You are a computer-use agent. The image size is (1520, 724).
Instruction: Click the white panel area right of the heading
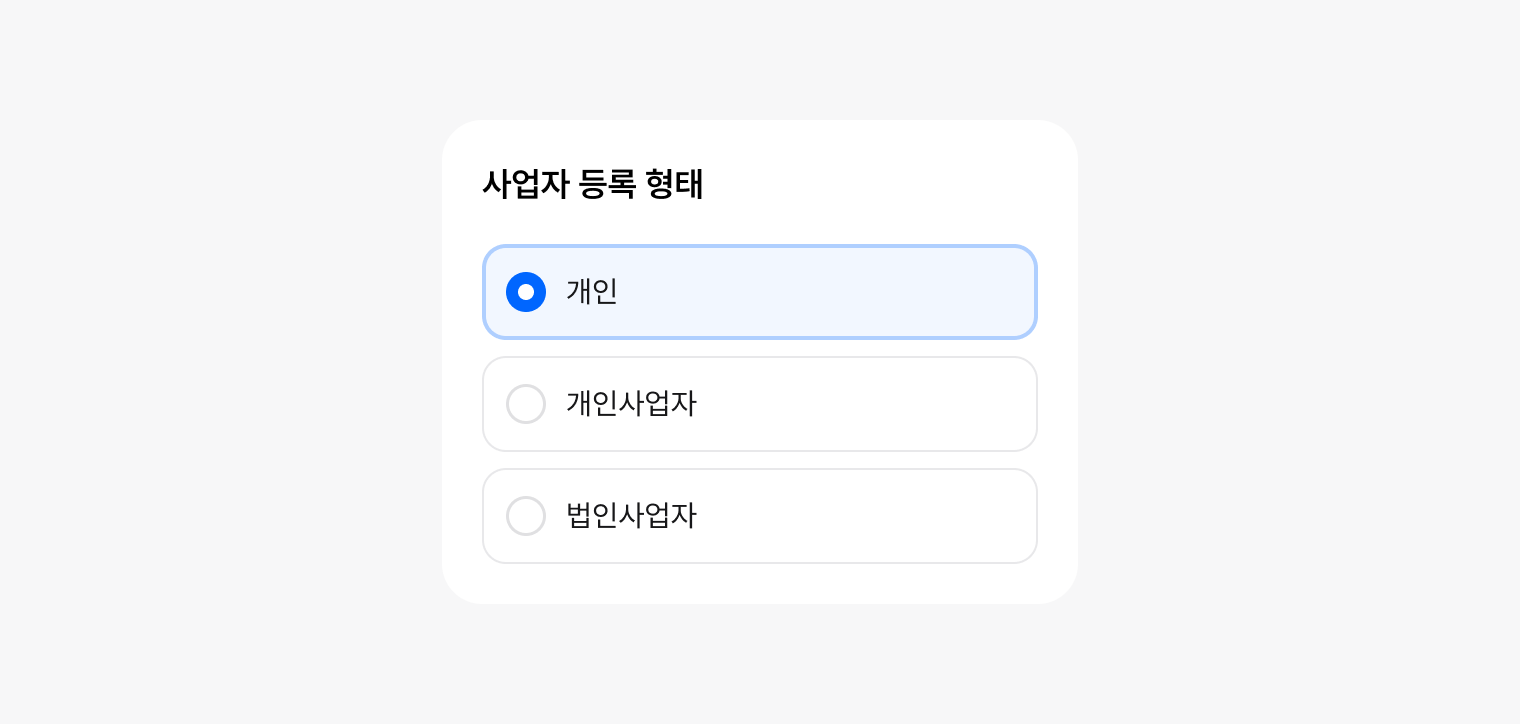click(x=900, y=184)
